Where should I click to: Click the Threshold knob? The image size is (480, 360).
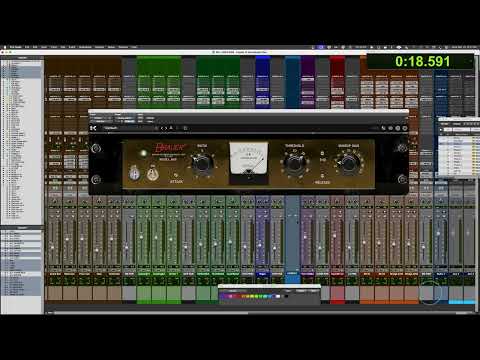point(294,163)
